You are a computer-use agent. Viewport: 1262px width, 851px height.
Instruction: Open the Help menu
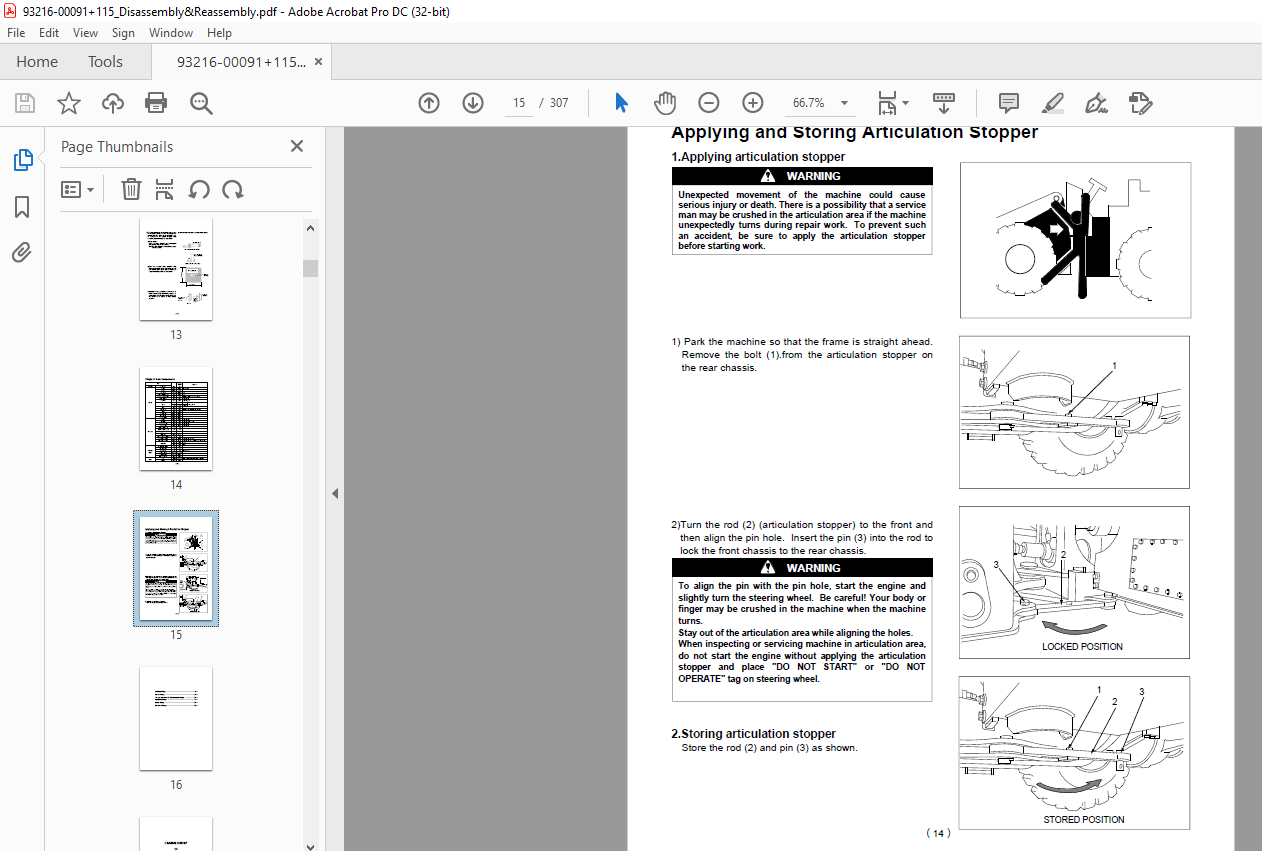[219, 33]
